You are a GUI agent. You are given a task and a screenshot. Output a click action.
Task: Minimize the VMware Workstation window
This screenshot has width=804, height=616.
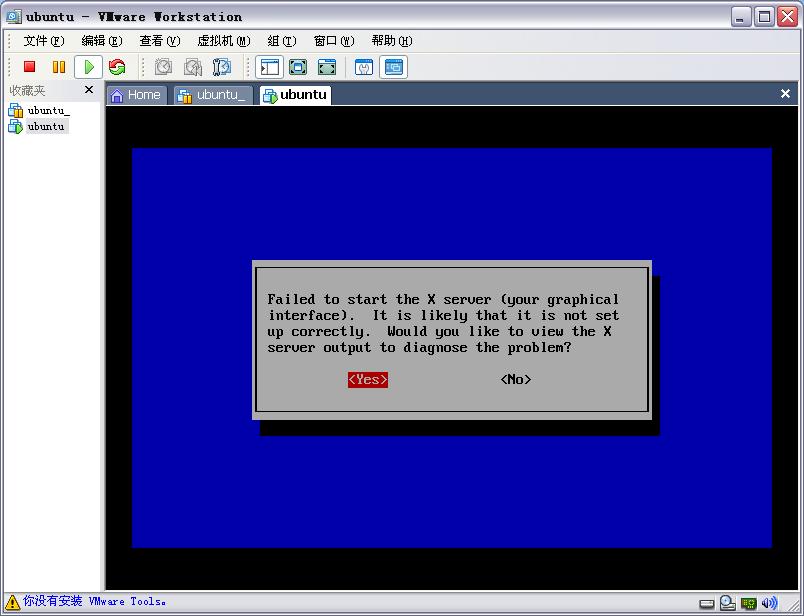(740, 17)
